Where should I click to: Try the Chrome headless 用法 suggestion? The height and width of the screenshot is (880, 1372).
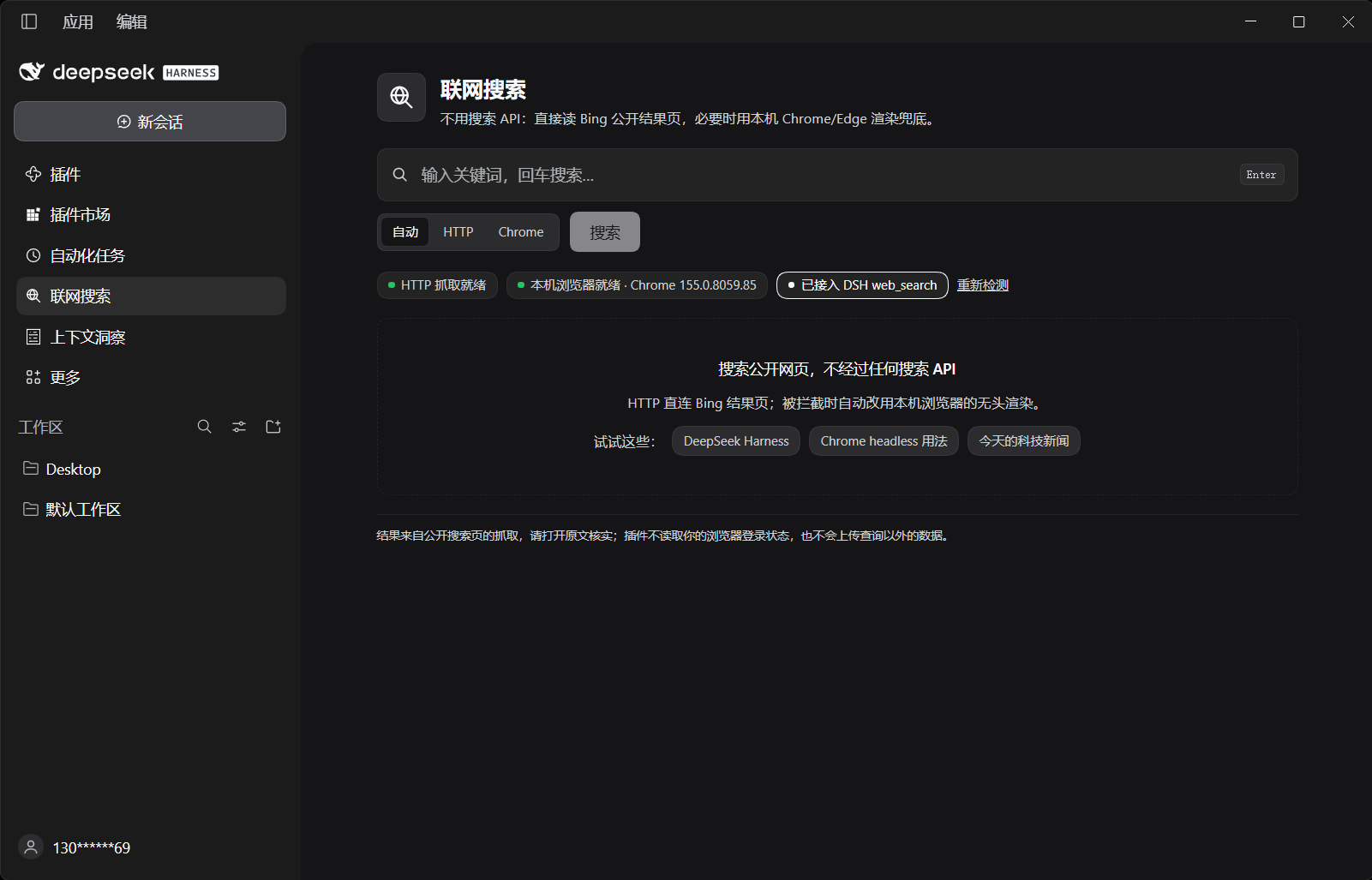coord(884,441)
